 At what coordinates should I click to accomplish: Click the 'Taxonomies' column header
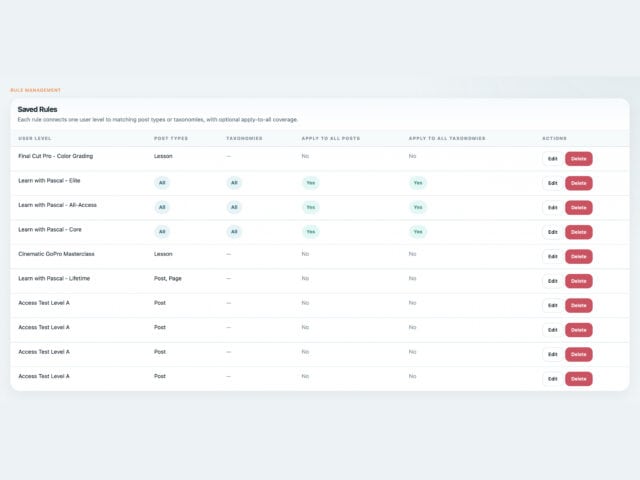pos(244,138)
